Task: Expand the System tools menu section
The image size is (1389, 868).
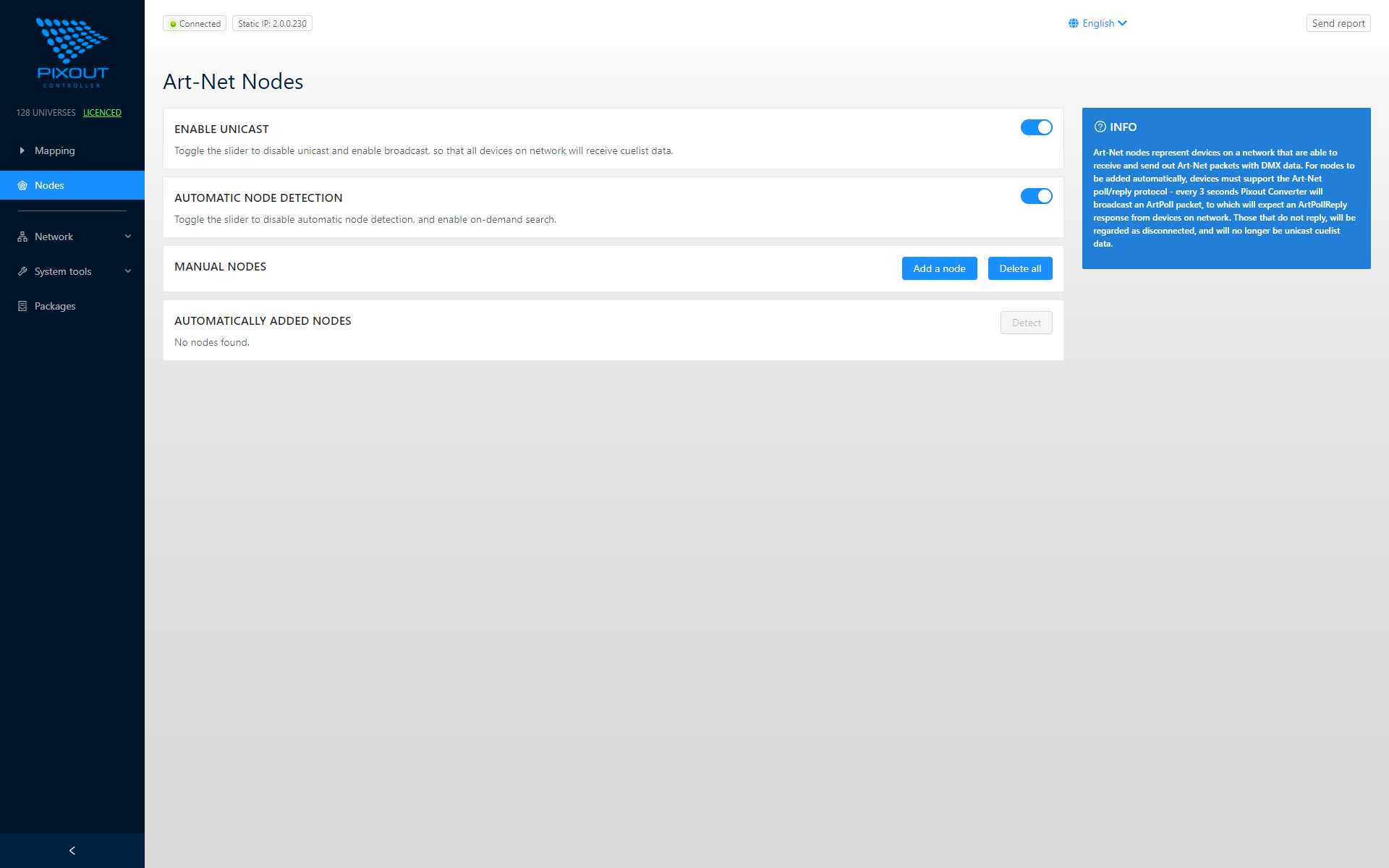Action: pos(72,271)
